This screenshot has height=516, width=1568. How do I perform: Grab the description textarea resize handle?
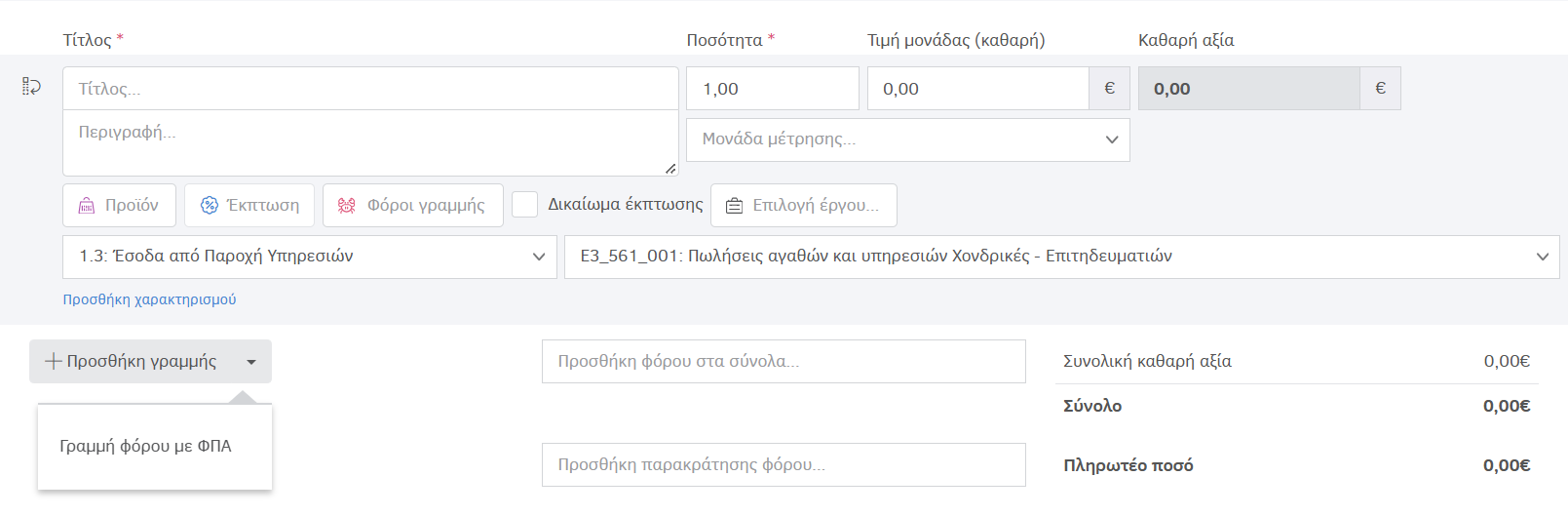pyautogui.click(x=670, y=169)
